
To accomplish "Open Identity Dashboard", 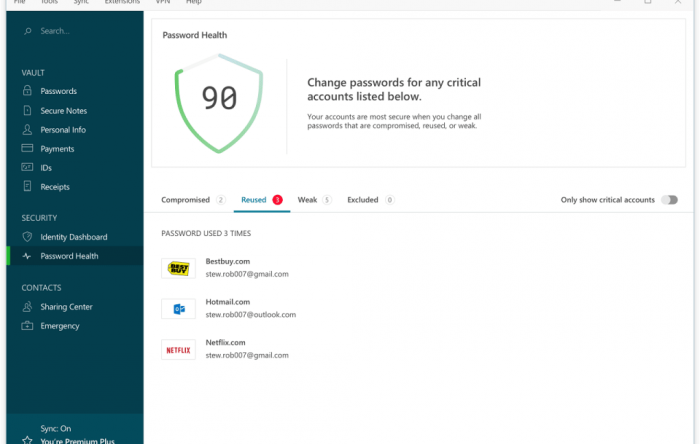I will click(x=75, y=237).
